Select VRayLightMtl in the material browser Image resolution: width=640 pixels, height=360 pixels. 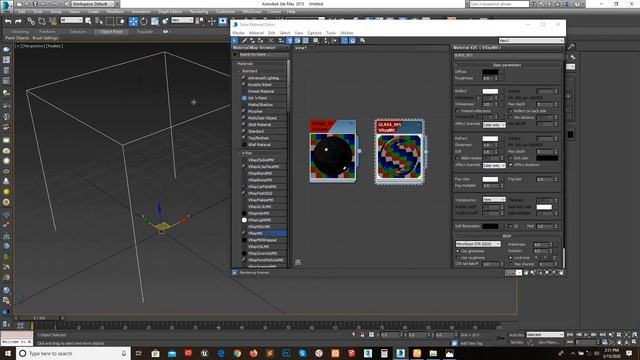[x=264, y=220]
